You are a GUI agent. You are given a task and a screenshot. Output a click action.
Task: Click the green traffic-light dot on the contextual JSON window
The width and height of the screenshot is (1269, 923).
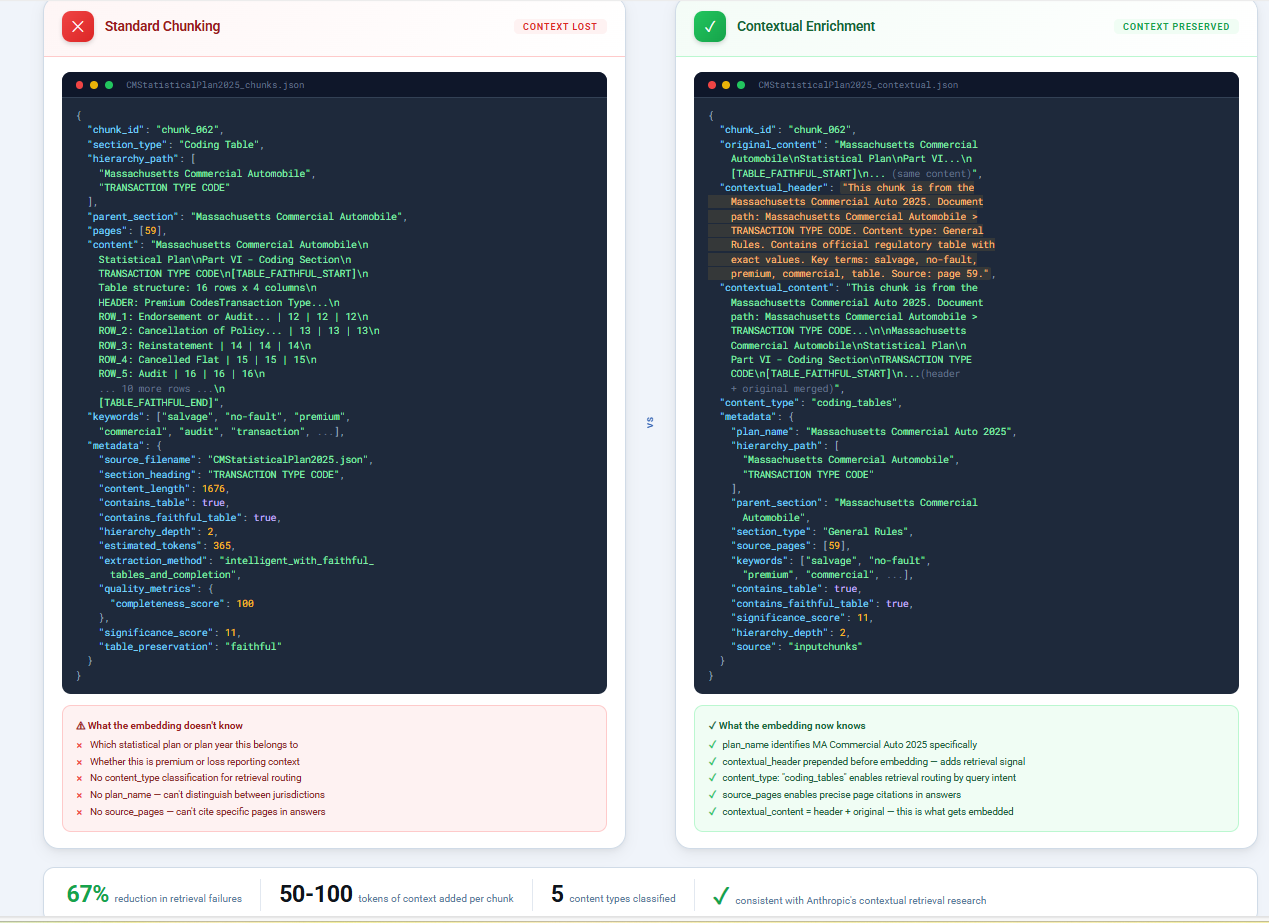click(x=741, y=85)
